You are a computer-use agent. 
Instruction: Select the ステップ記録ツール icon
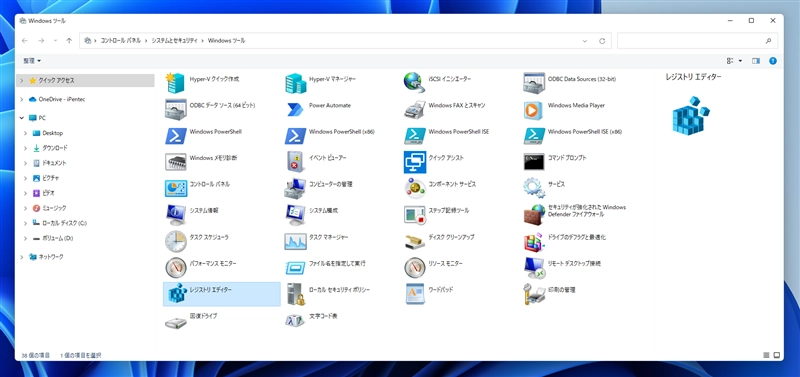pyautogui.click(x=414, y=215)
